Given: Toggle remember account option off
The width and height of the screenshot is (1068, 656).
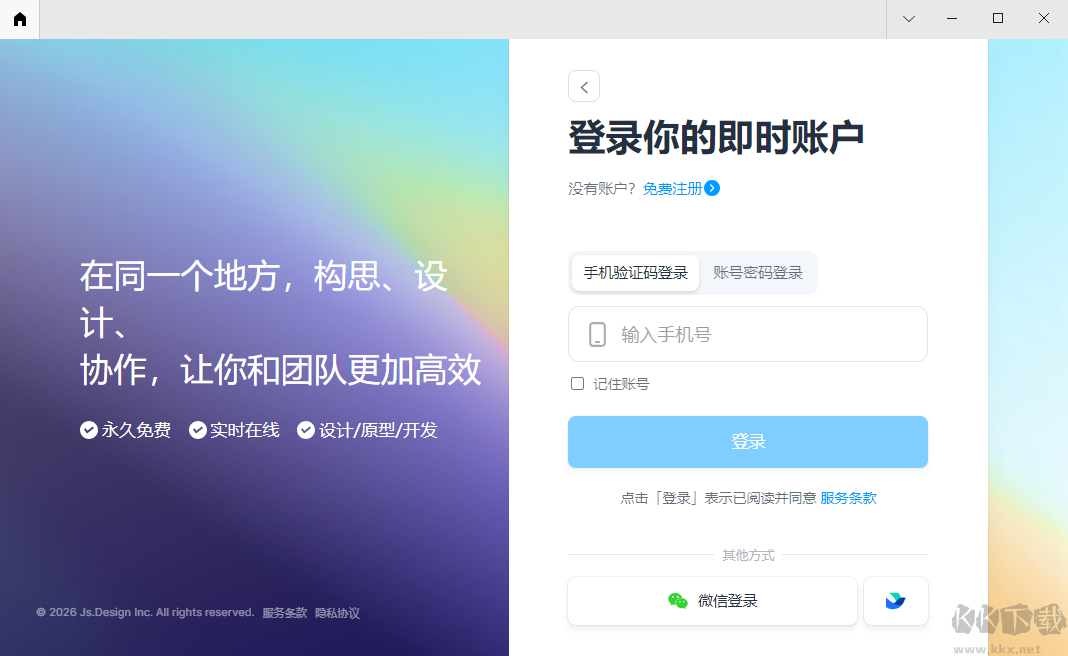Looking at the screenshot, I should [577, 383].
